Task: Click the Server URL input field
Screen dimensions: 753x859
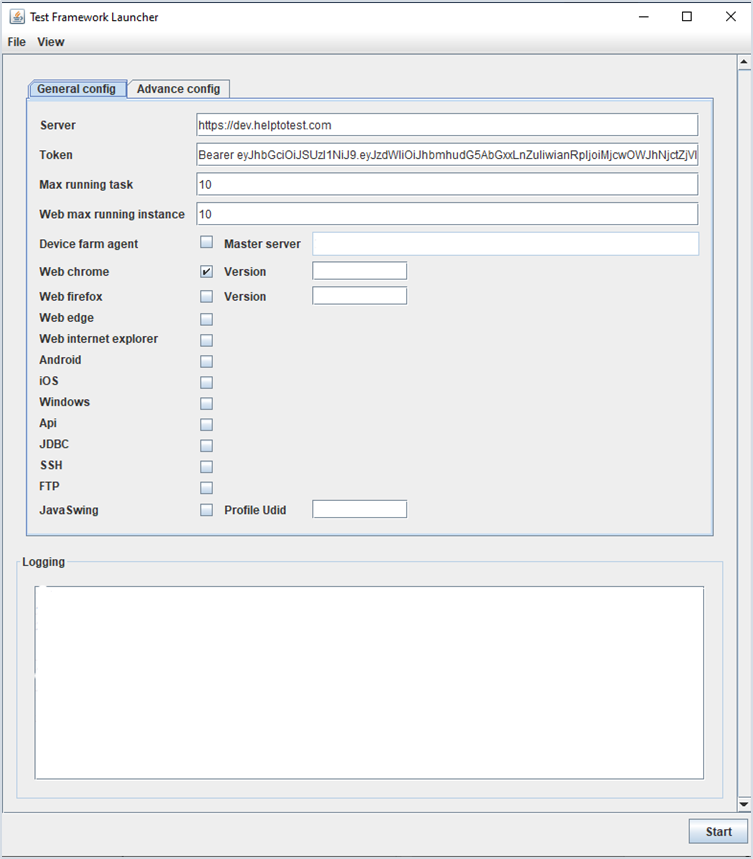Action: (447, 125)
